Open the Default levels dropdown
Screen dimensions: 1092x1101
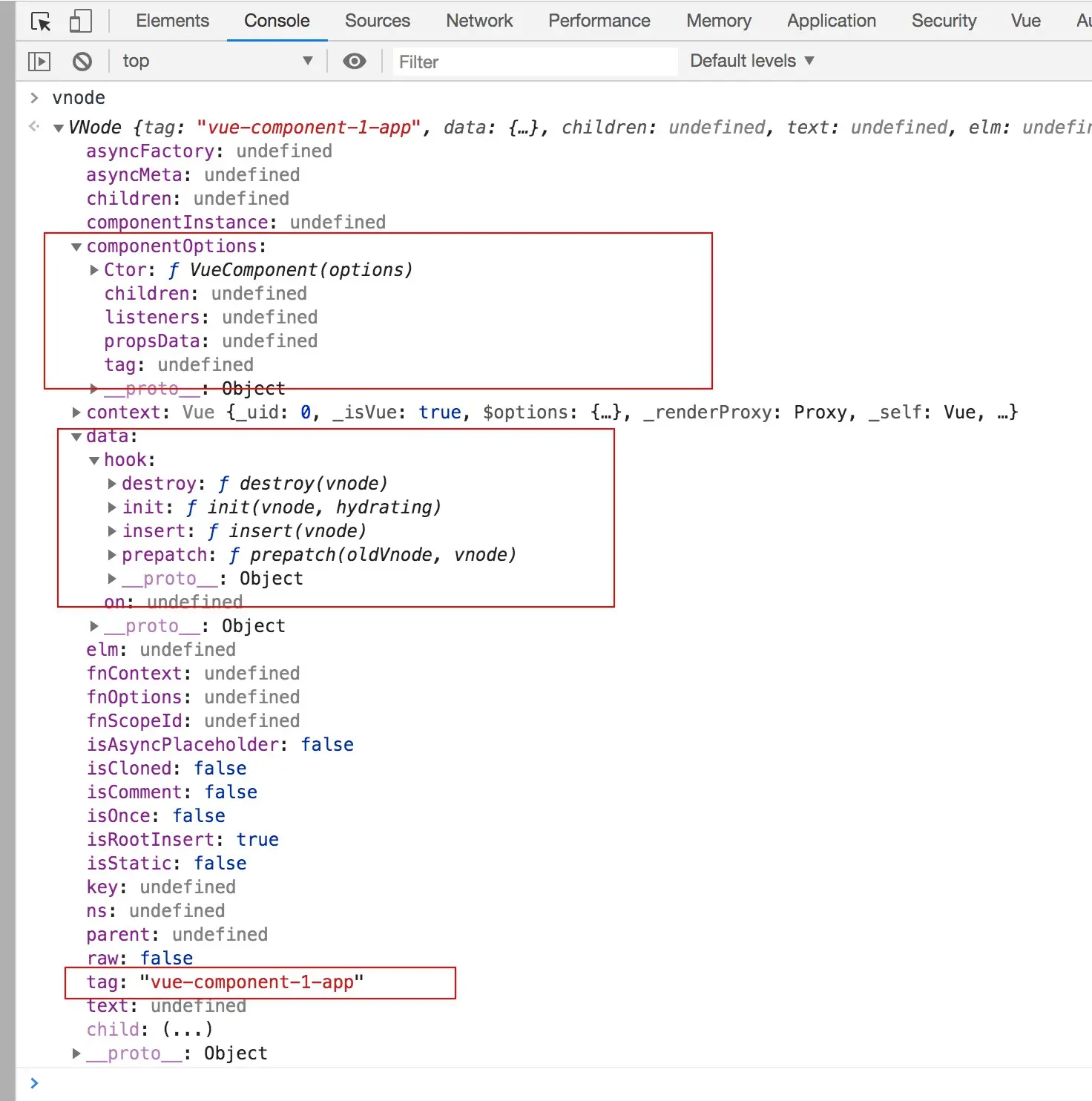[x=751, y=61]
